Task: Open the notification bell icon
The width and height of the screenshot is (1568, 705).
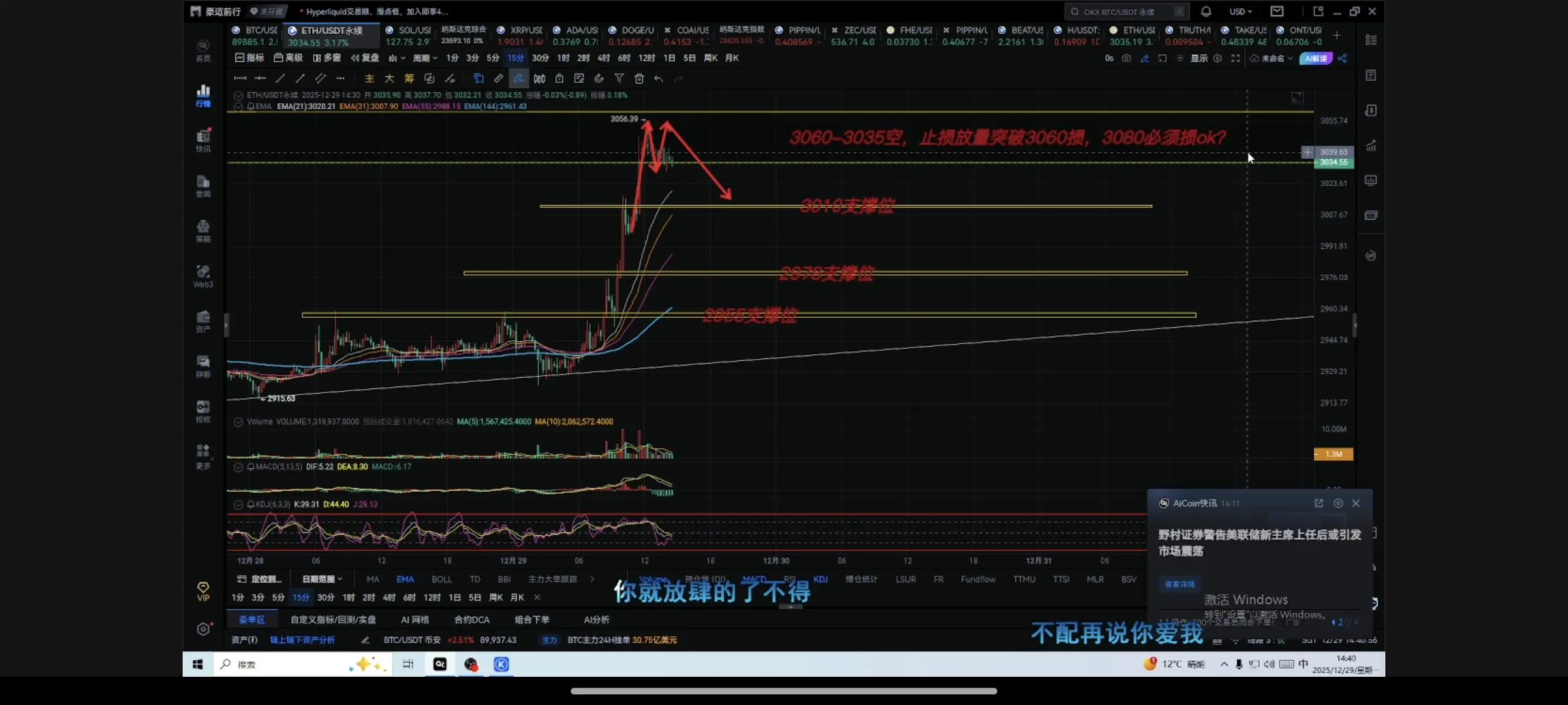Action: click(1205, 12)
